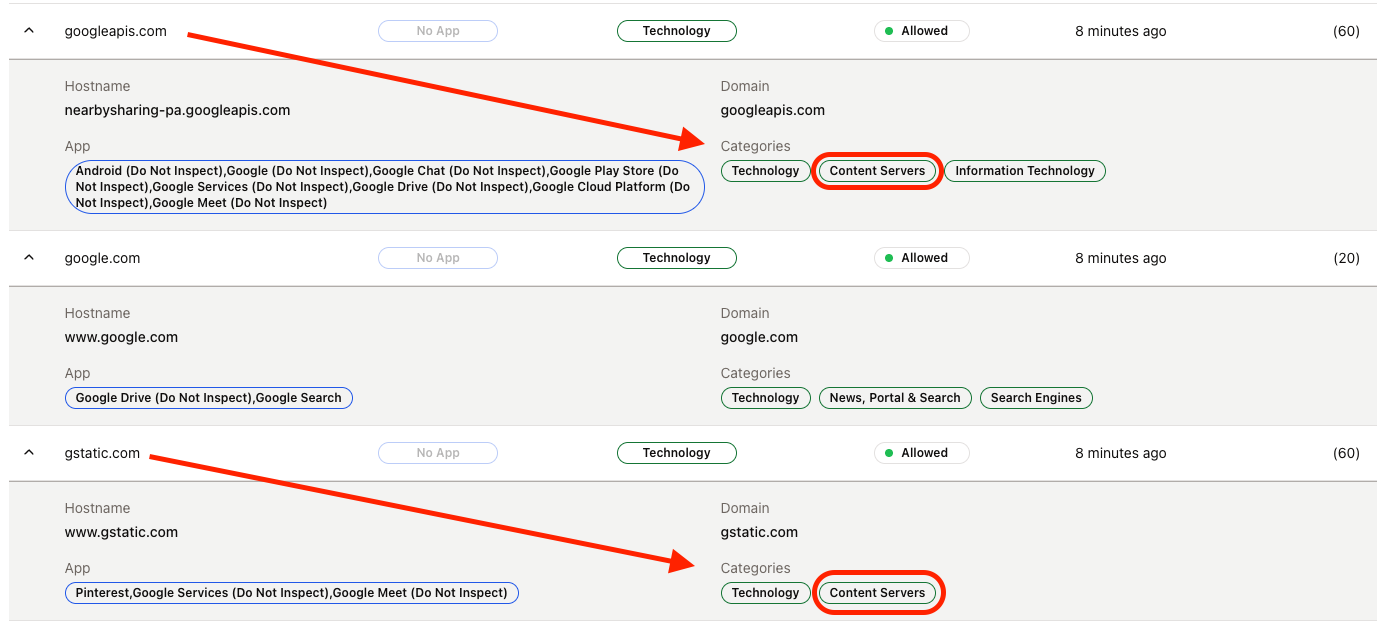Image resolution: width=1384 pixels, height=631 pixels.
Task: Click the Hostname label in gstatic.com details
Action: (98, 508)
